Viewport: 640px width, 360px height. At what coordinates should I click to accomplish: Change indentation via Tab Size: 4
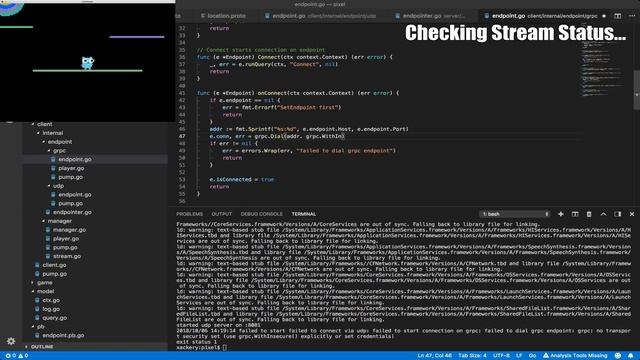pos(472,356)
